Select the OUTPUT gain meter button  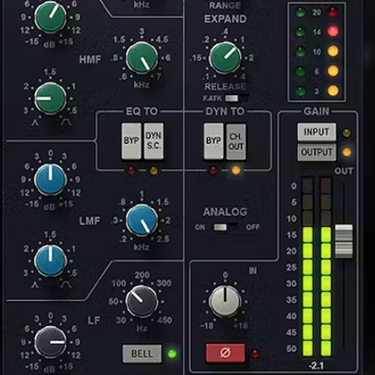pyautogui.click(x=317, y=152)
